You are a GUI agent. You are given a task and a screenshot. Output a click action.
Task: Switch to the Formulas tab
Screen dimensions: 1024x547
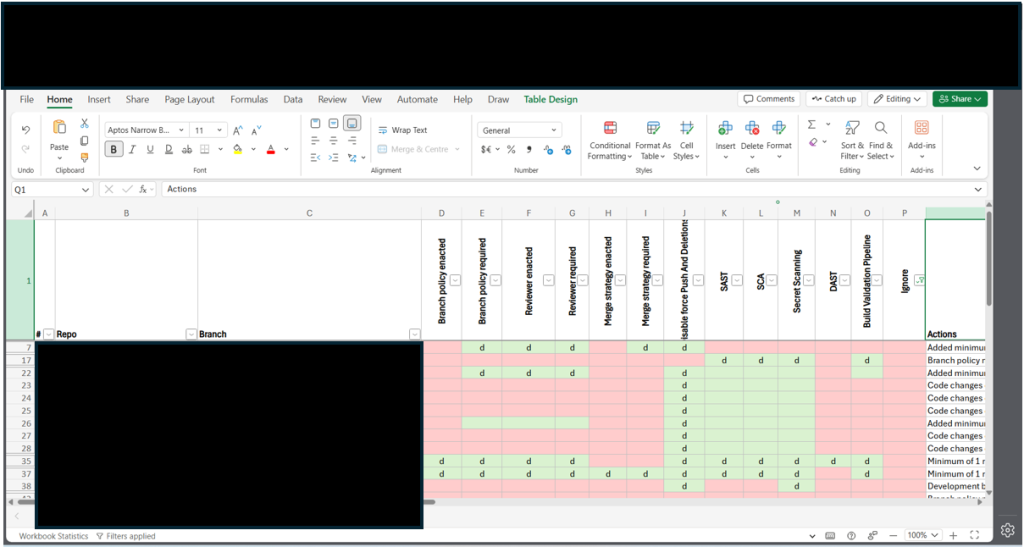[249, 99]
